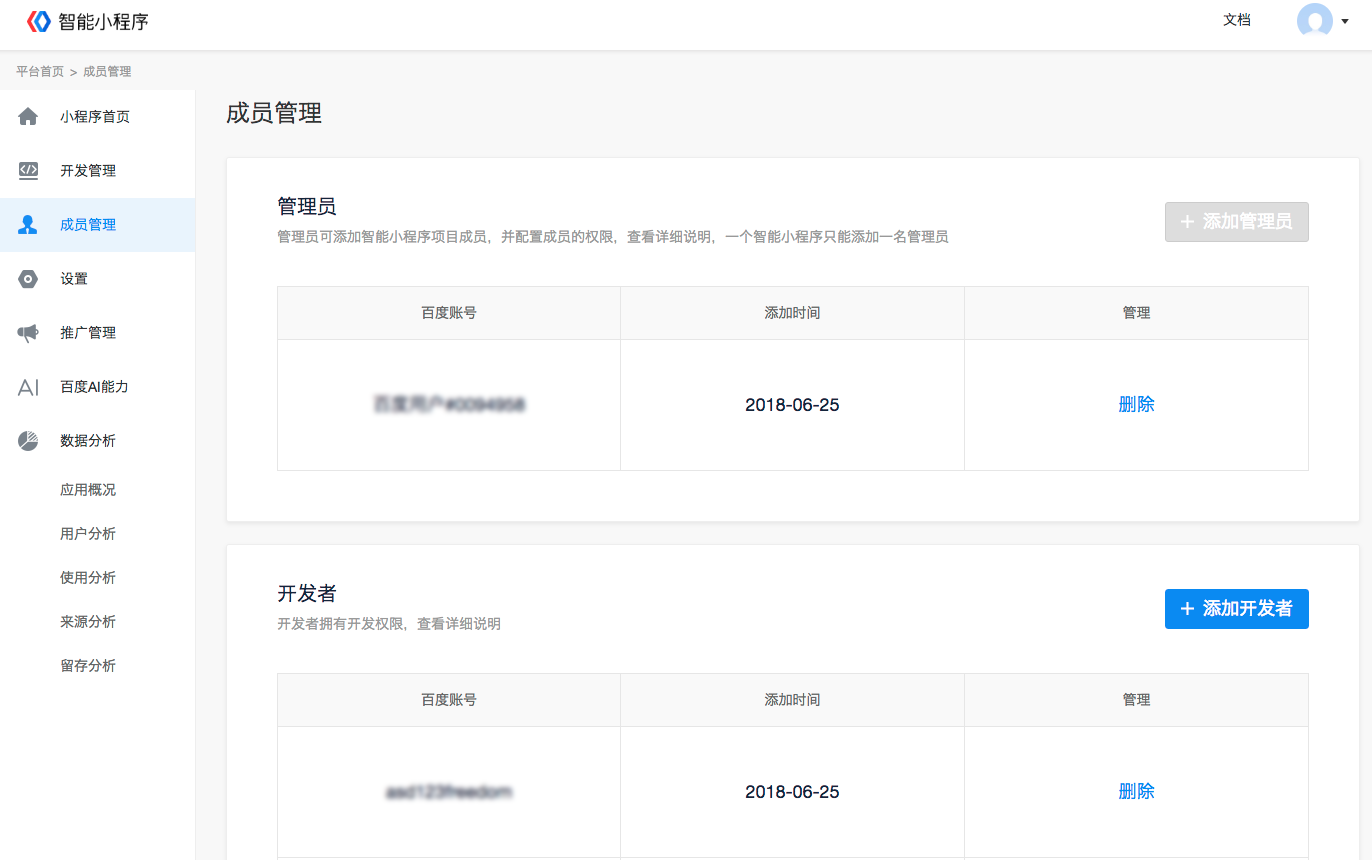Open 使用分析 submenu item

point(88,578)
